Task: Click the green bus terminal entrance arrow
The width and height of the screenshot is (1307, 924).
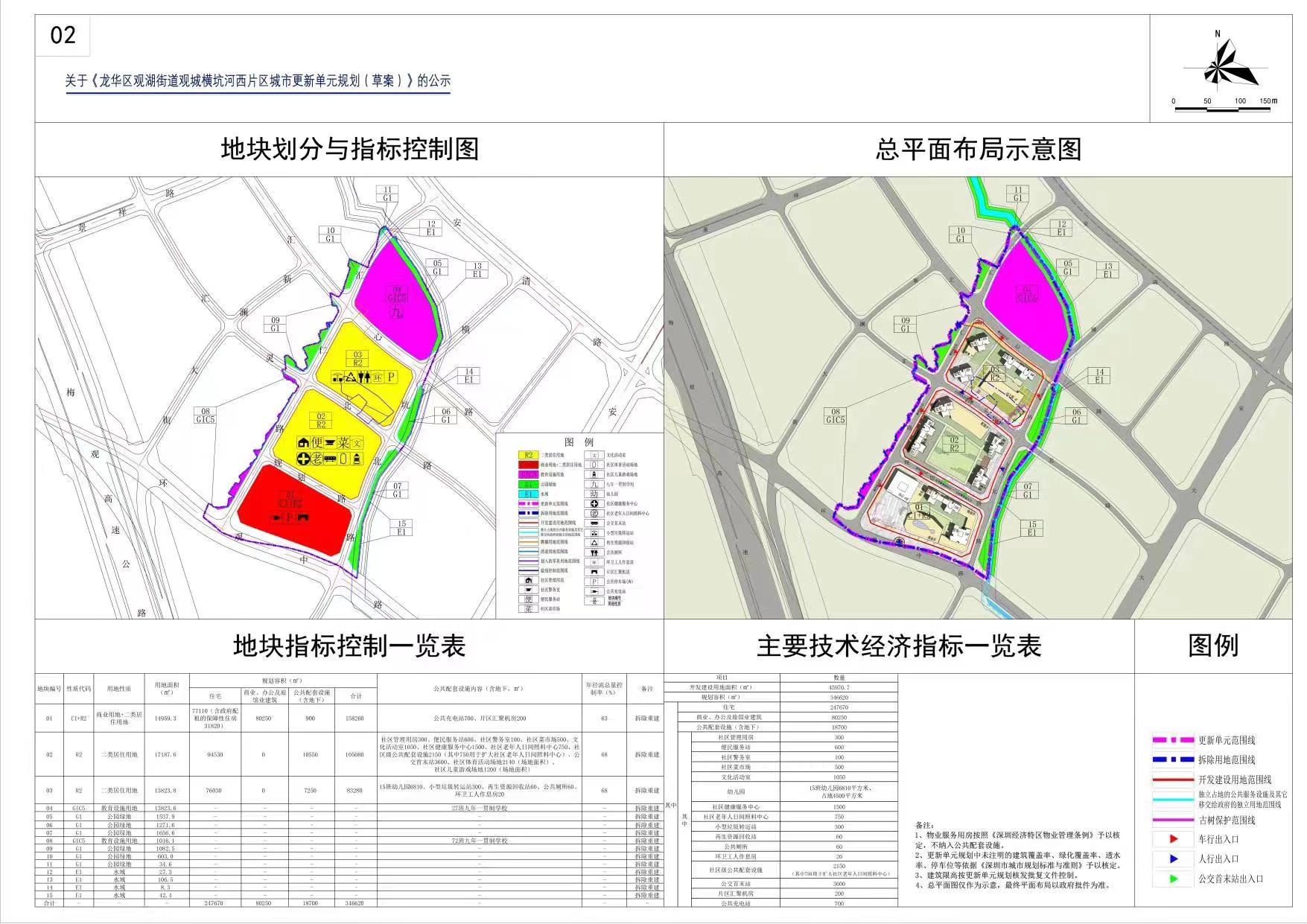Action: (x=1174, y=879)
